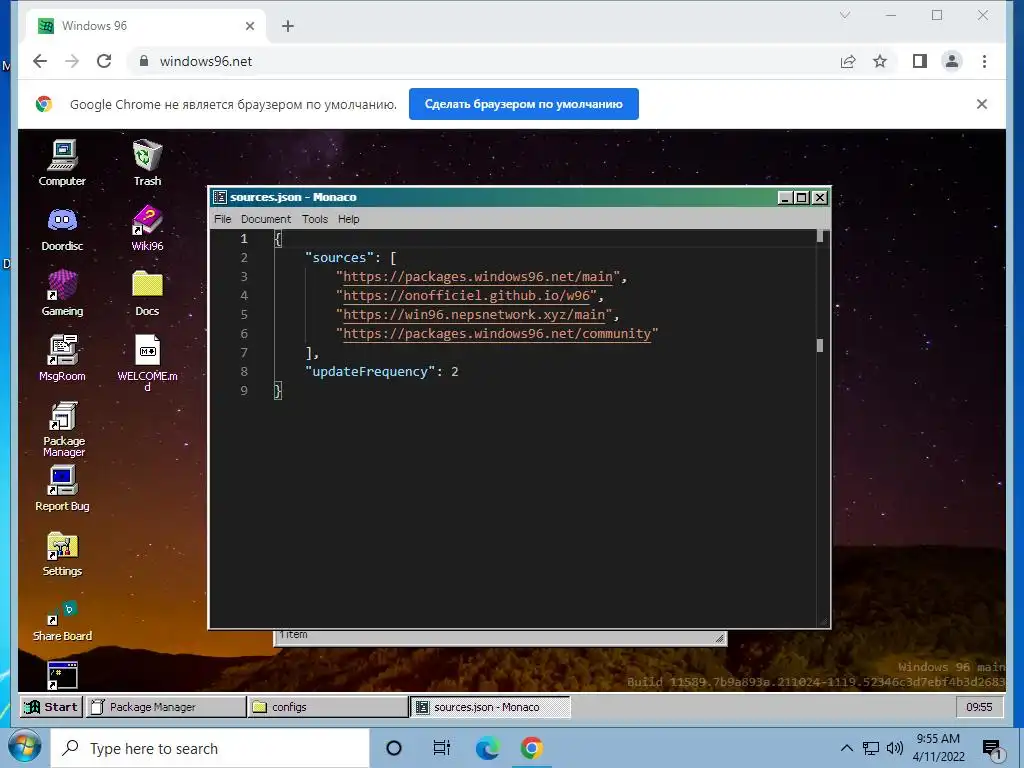Show hidden system tray icons

point(846,748)
